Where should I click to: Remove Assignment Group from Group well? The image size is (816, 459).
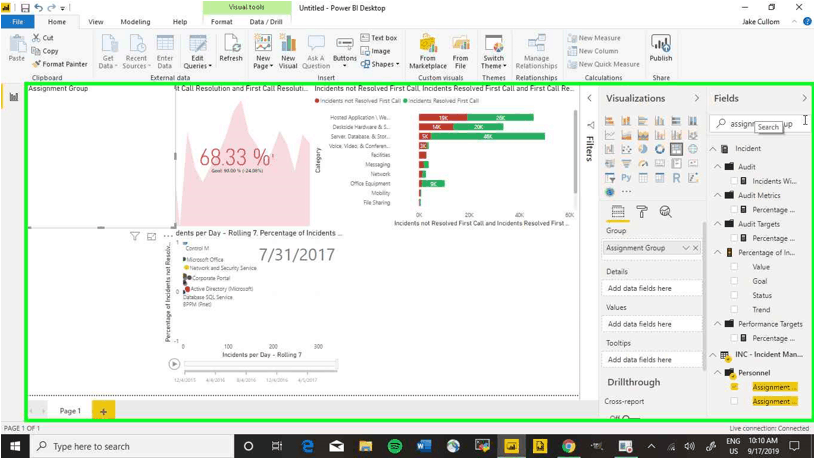coord(695,248)
